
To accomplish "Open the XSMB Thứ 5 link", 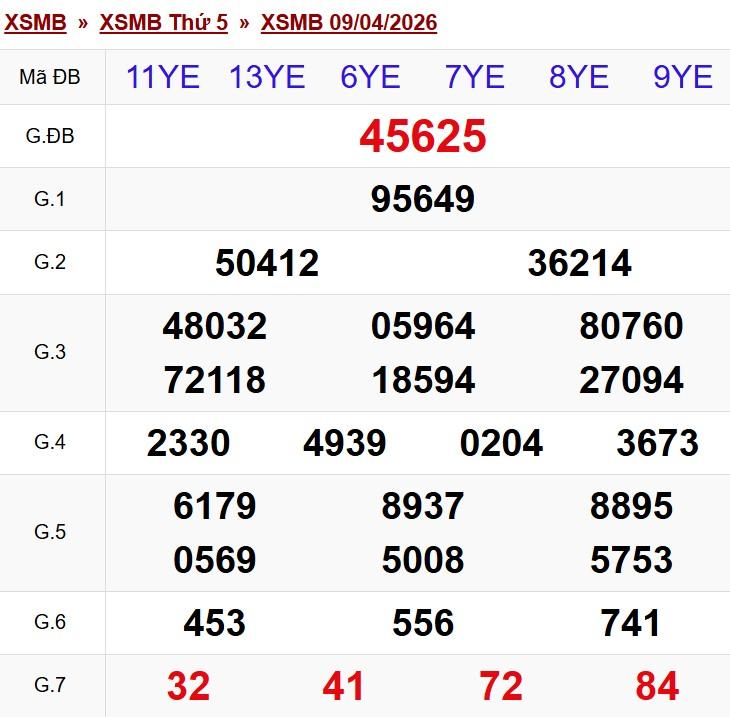I will tap(163, 22).
